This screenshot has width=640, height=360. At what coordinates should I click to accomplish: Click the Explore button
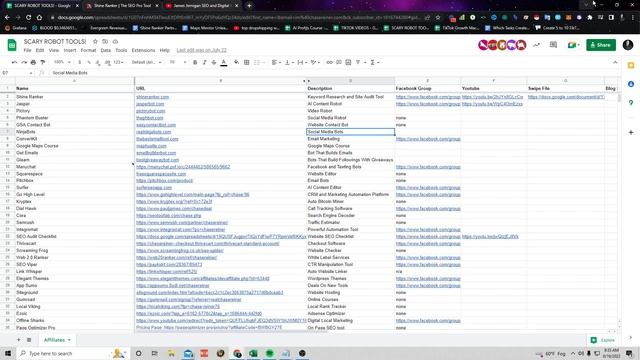pyautogui.click(x=603, y=340)
